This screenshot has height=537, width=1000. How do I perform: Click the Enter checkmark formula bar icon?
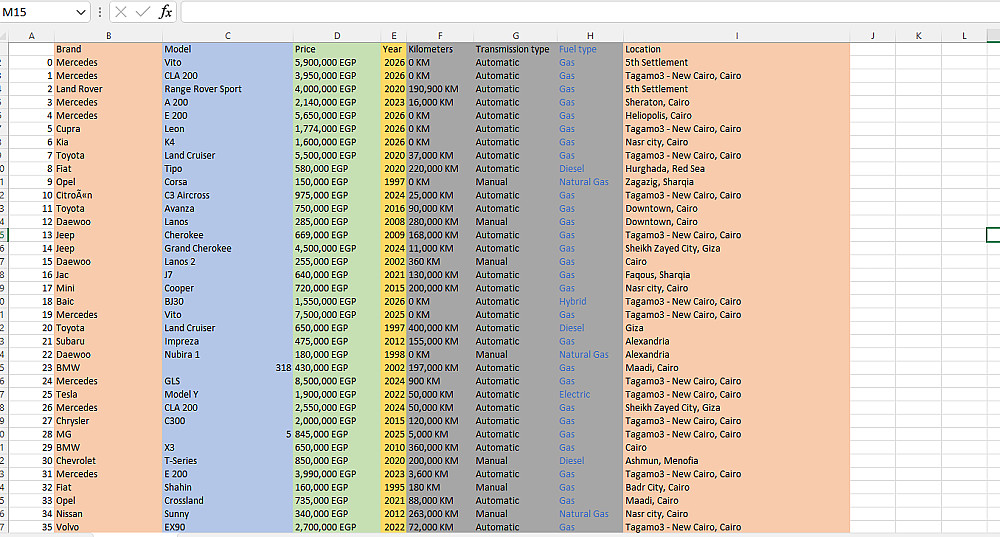pos(143,12)
